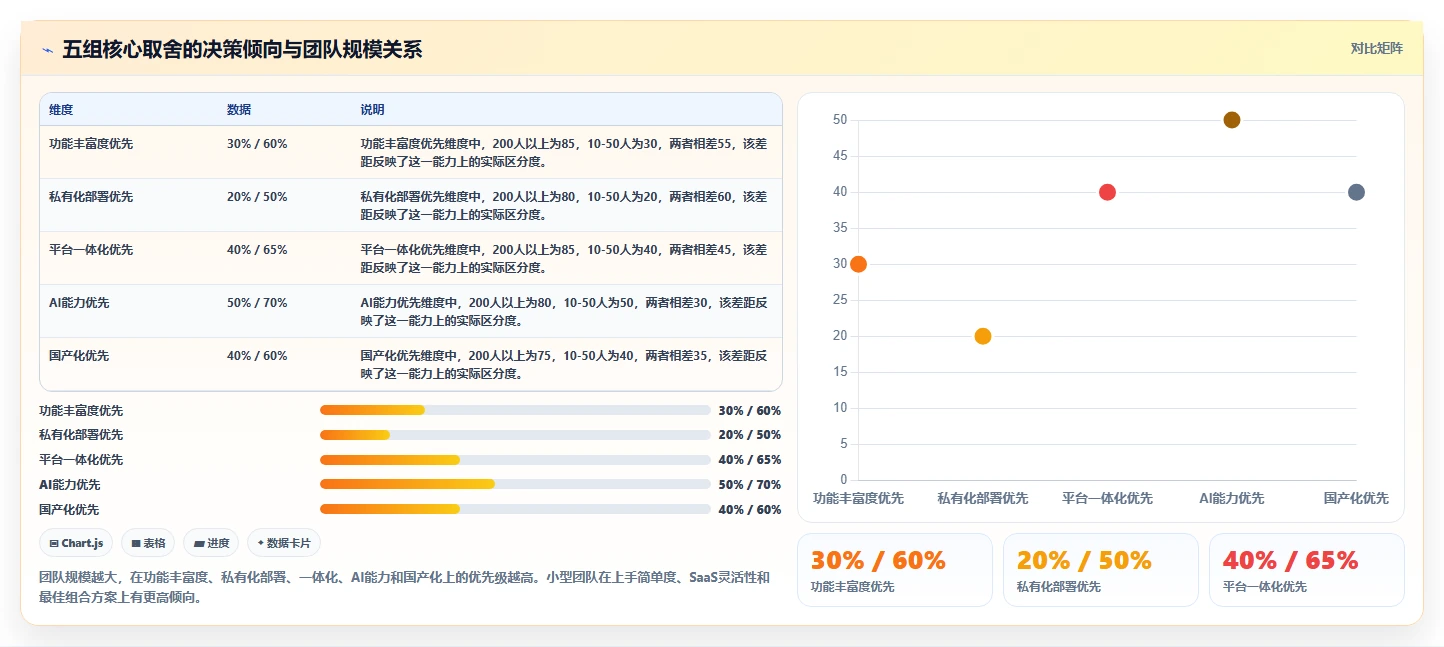Click the 50% / 70% progress bar value

click(x=750, y=485)
